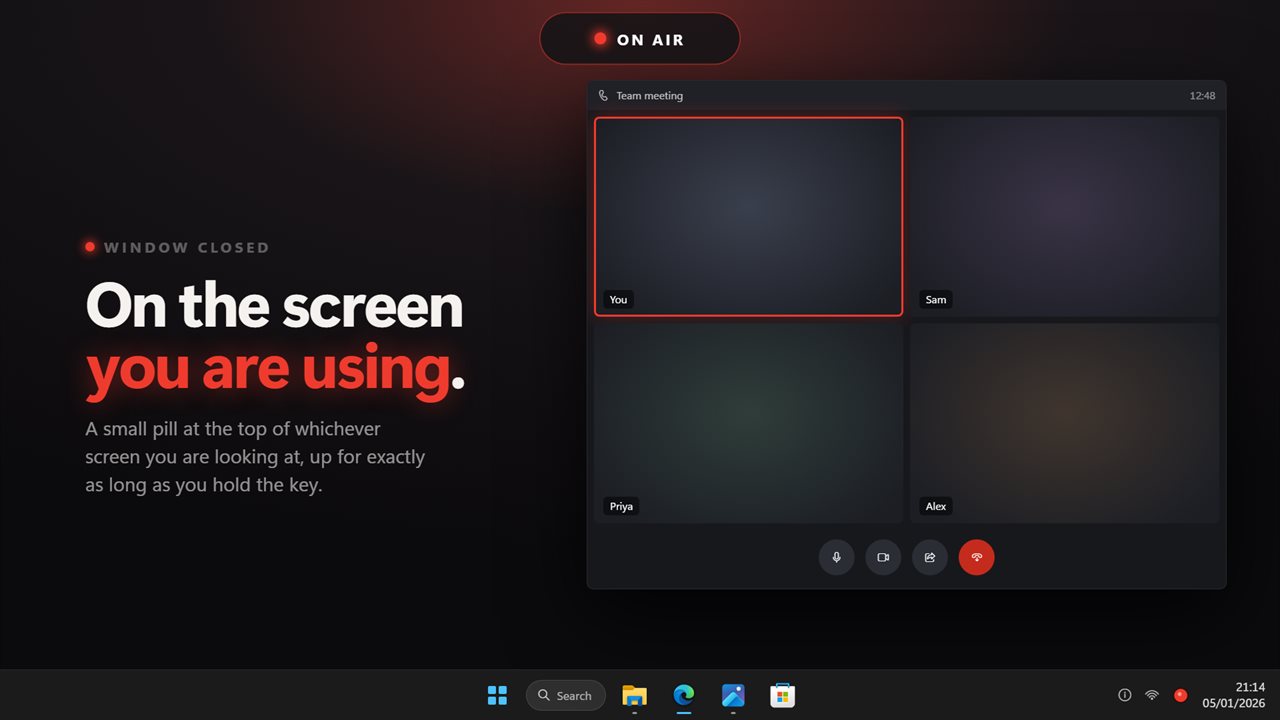Click the Priya name label
Viewport: 1280px width, 720px height.
621,506
